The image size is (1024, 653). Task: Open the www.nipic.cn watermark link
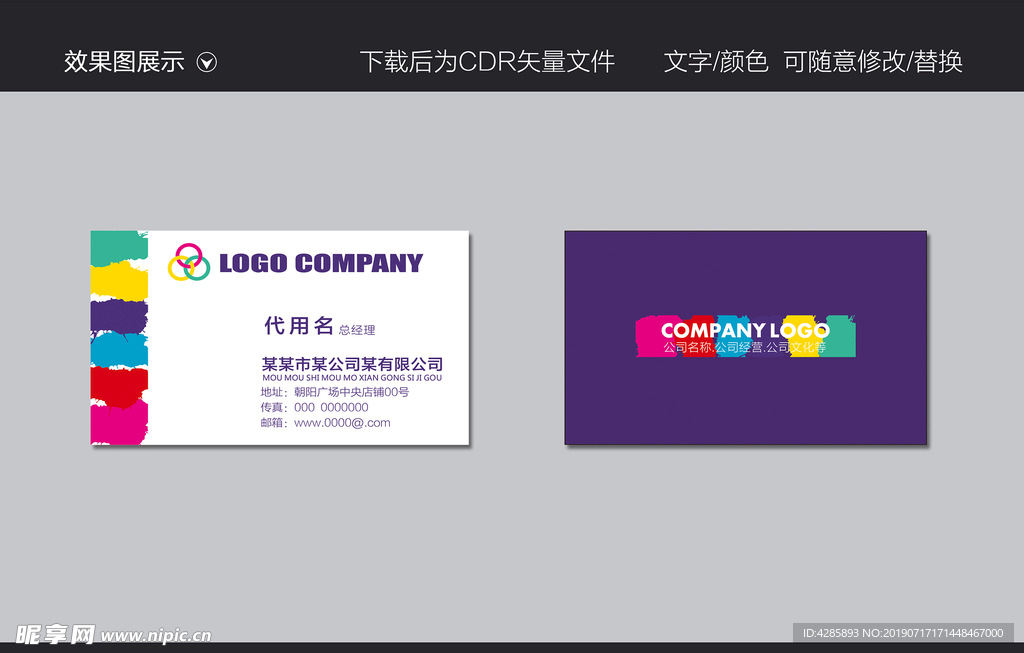pyautogui.click(x=156, y=635)
